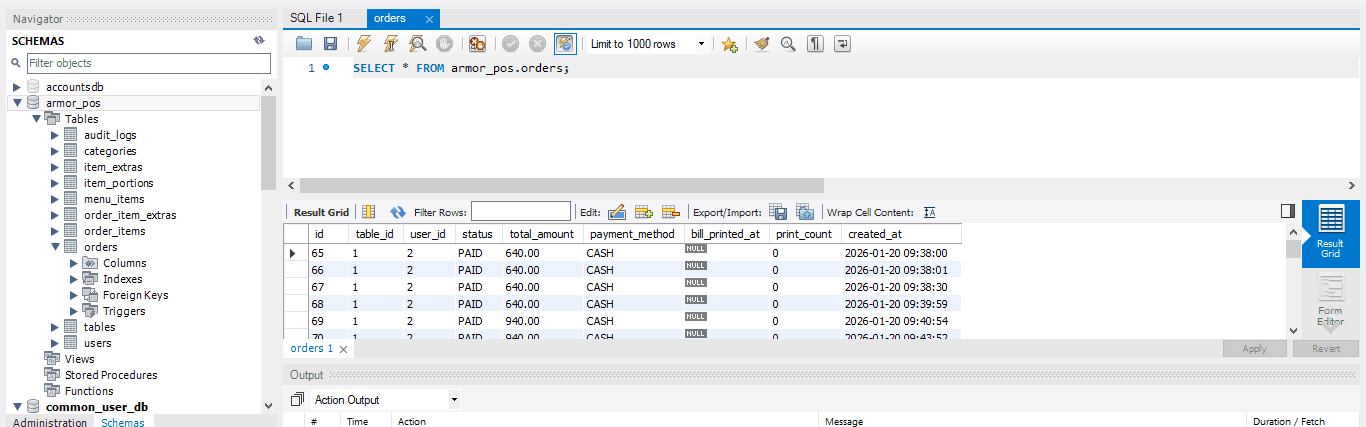This screenshot has width=1366, height=427.
Task: Expand the Columns node under orders
Action: (x=74, y=263)
